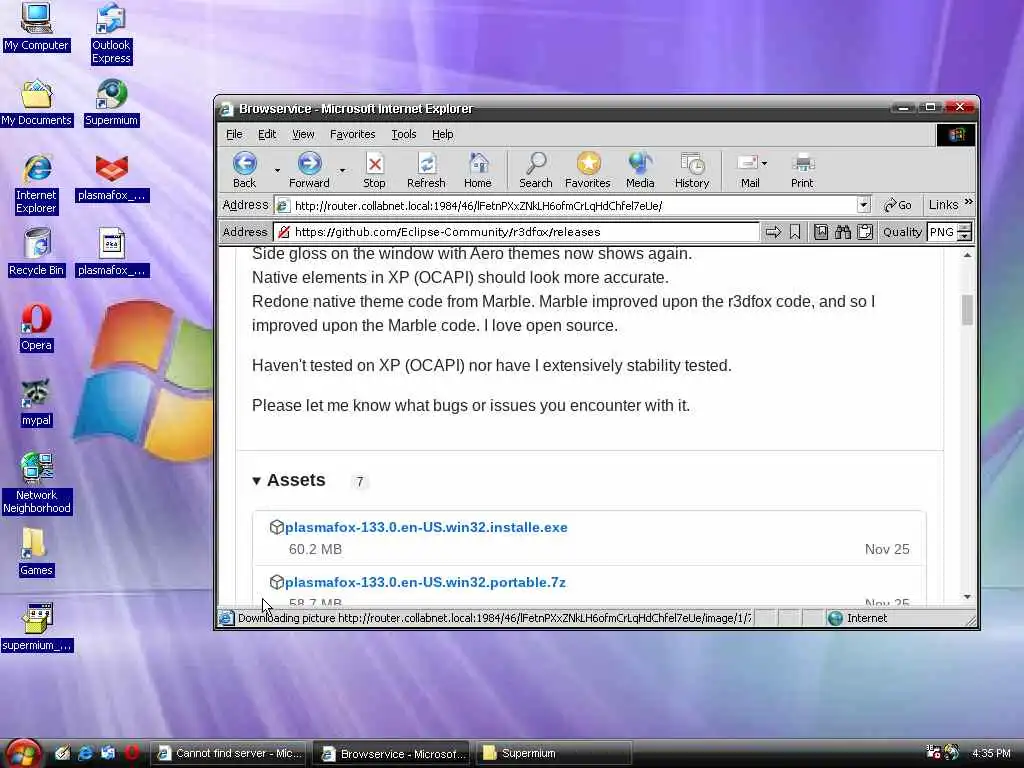The width and height of the screenshot is (1024, 768).
Task: Switch to Cannot find server taskbar window
Action: point(229,753)
